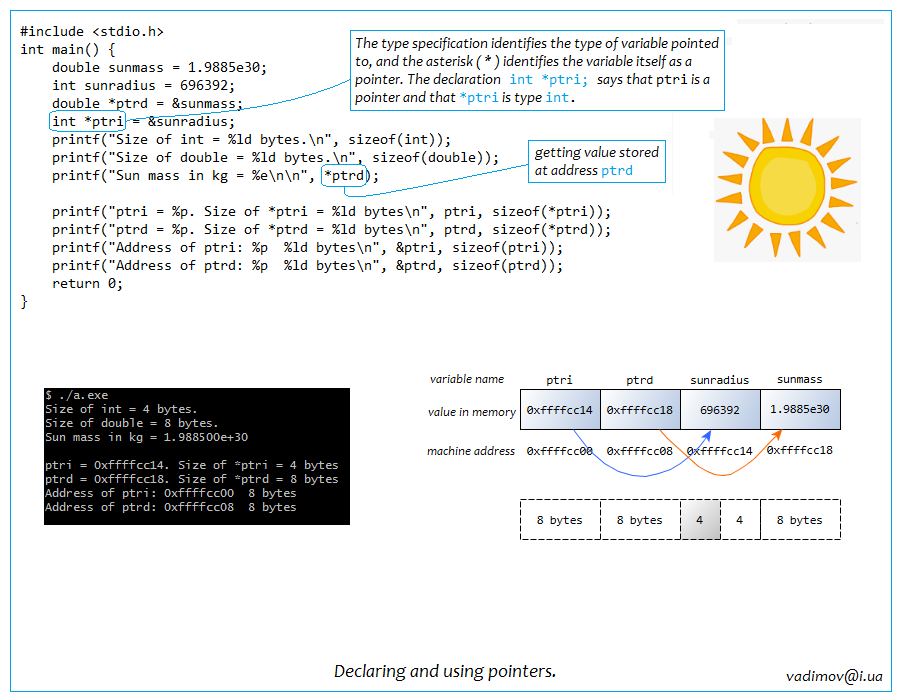Click the sun clipart image
Image resolution: width=900 pixels, height=700 pixels.
(x=787, y=189)
